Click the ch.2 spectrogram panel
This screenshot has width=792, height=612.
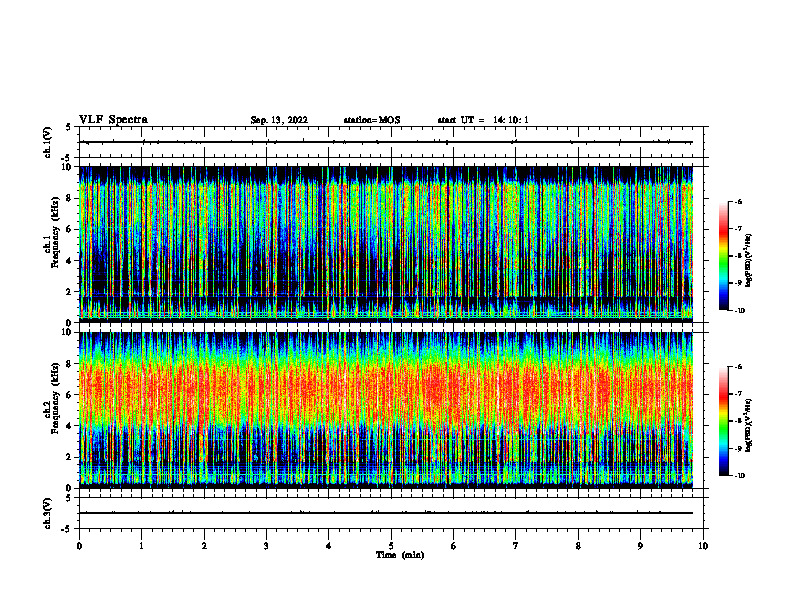click(x=386, y=410)
